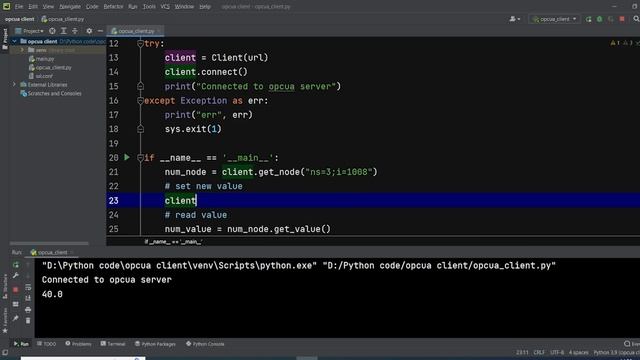Screen dimensions: 640x360
Task: Click the green run gutter arrow on line 20
Action: pyautogui.click(x=127, y=157)
